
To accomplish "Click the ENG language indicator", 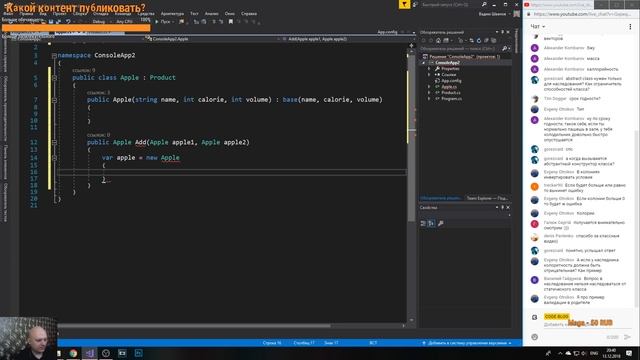I will (x=594, y=353).
